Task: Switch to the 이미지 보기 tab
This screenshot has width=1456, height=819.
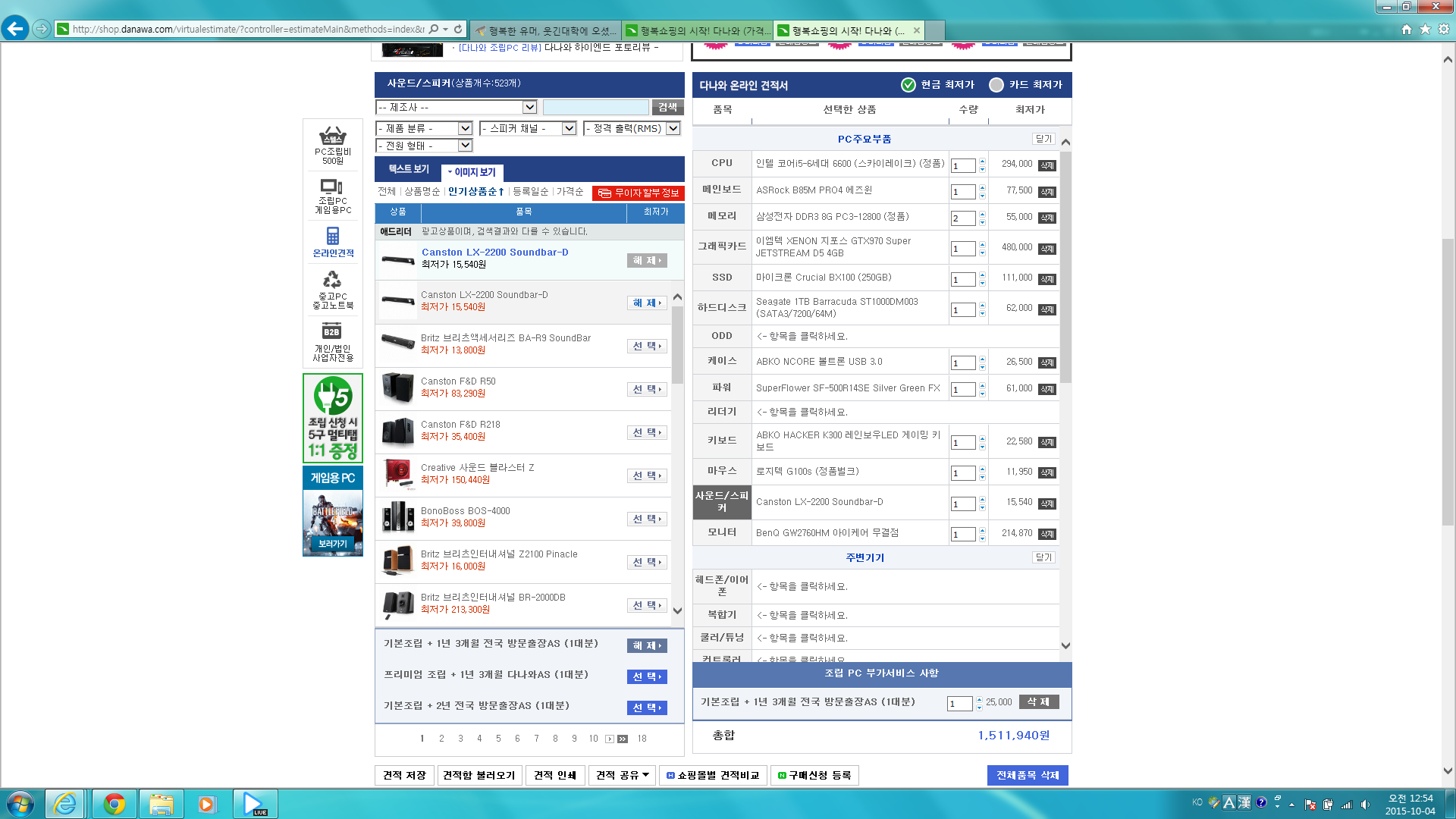Action: pos(472,172)
